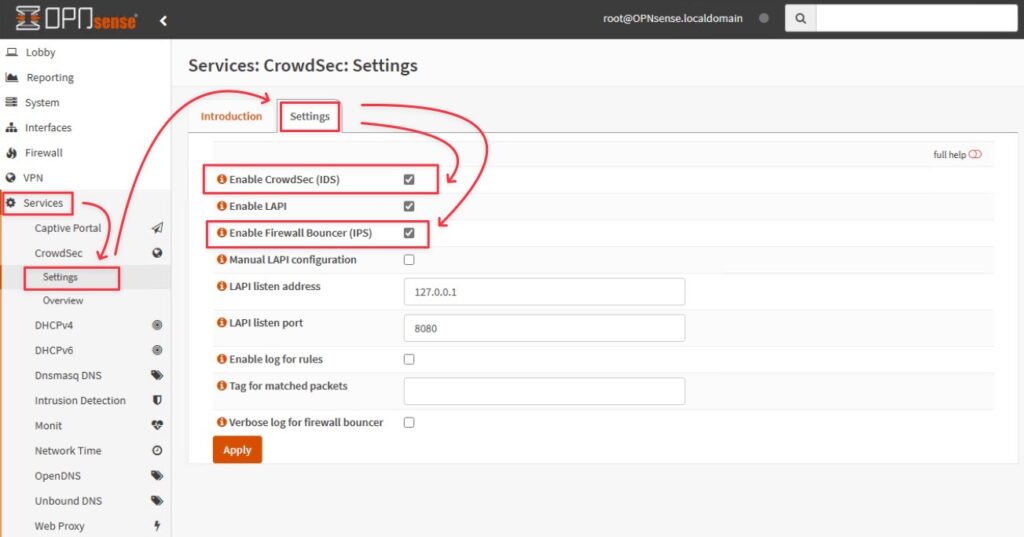Image resolution: width=1024 pixels, height=537 pixels.
Task: Check Verbose log for firewall bouncer
Action: [x=409, y=423]
